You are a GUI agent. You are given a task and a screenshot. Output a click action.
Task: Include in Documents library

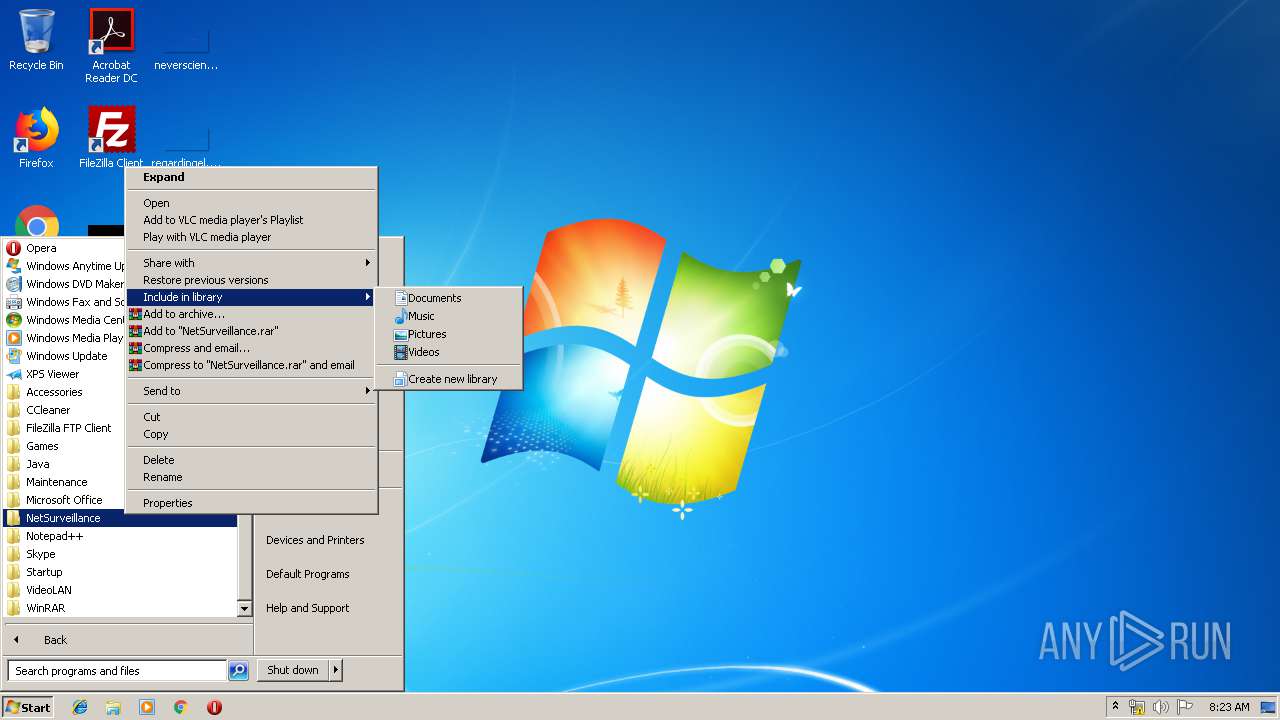(x=448, y=298)
